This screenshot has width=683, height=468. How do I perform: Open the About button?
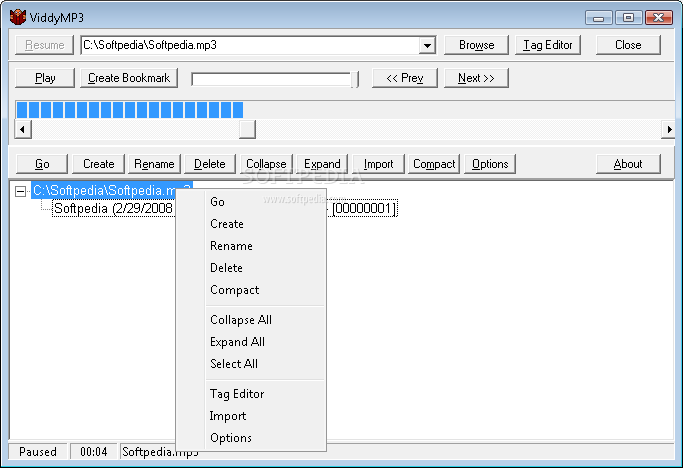coord(628,164)
